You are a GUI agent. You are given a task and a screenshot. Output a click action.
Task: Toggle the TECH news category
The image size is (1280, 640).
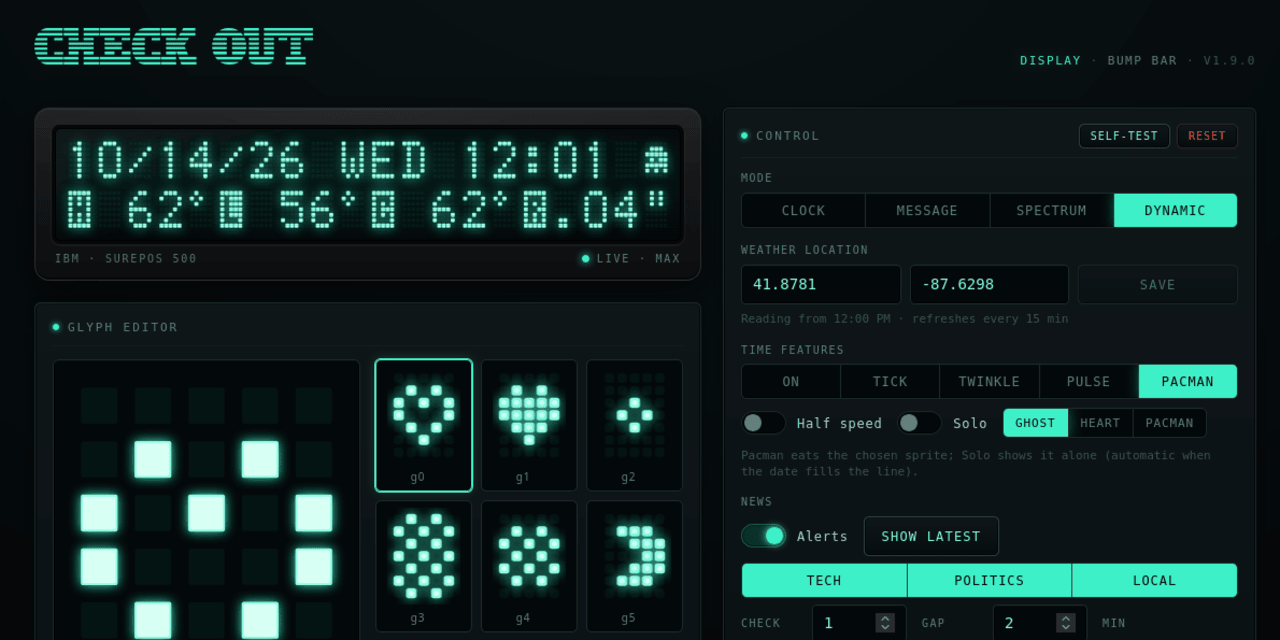(824, 580)
